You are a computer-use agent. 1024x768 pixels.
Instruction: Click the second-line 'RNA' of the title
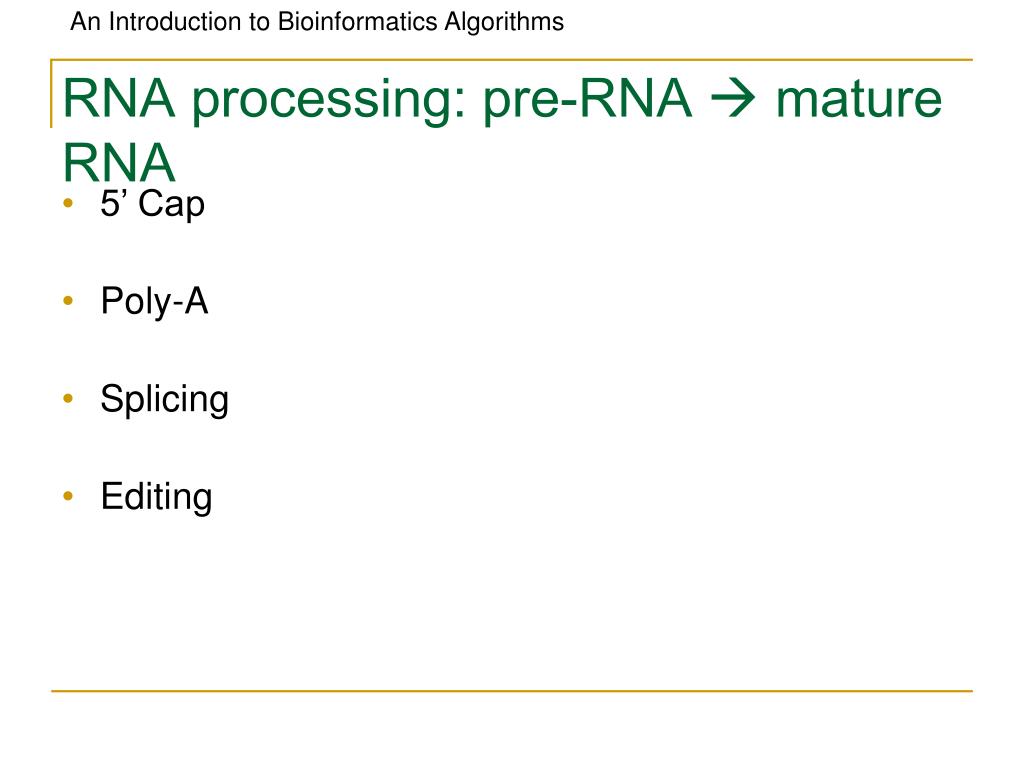point(119,162)
